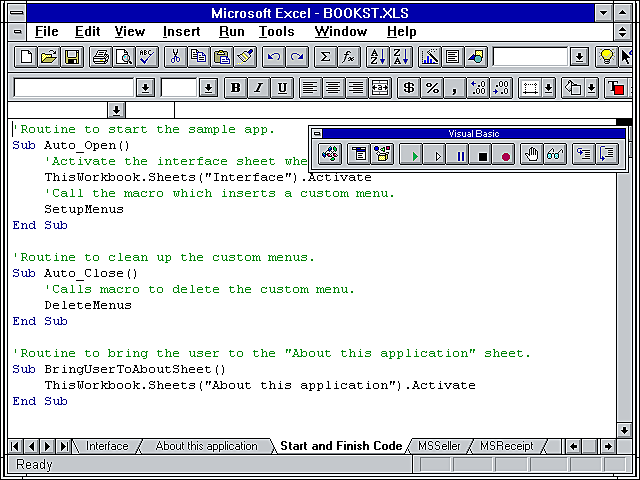Apply Currency Style with the dollar icon
The height and width of the screenshot is (480, 640).
point(409,87)
